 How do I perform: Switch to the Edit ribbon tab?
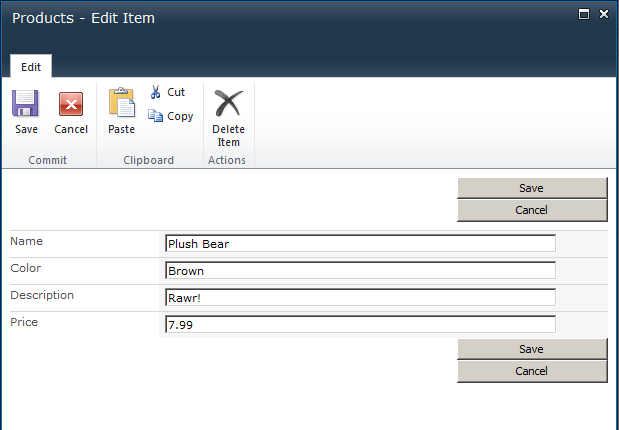(31, 66)
